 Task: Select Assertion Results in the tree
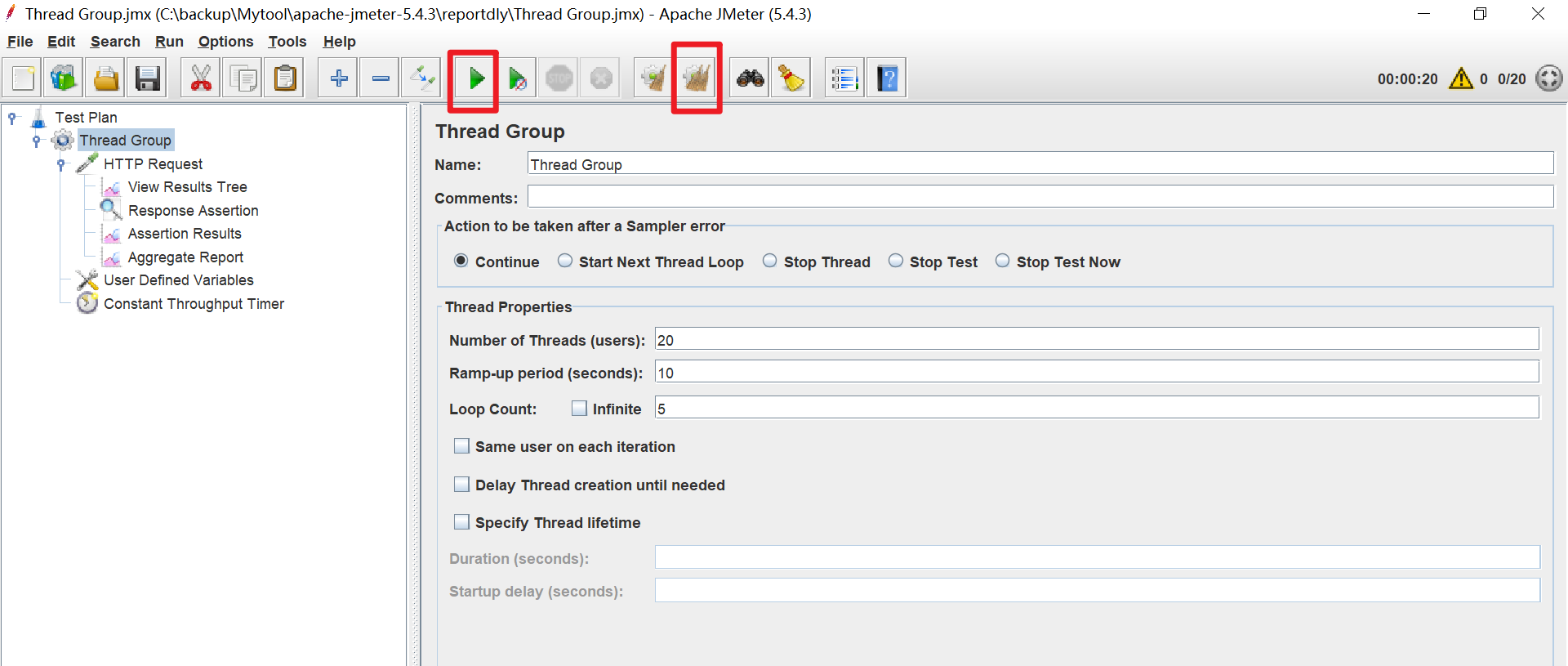pyautogui.click(x=185, y=234)
